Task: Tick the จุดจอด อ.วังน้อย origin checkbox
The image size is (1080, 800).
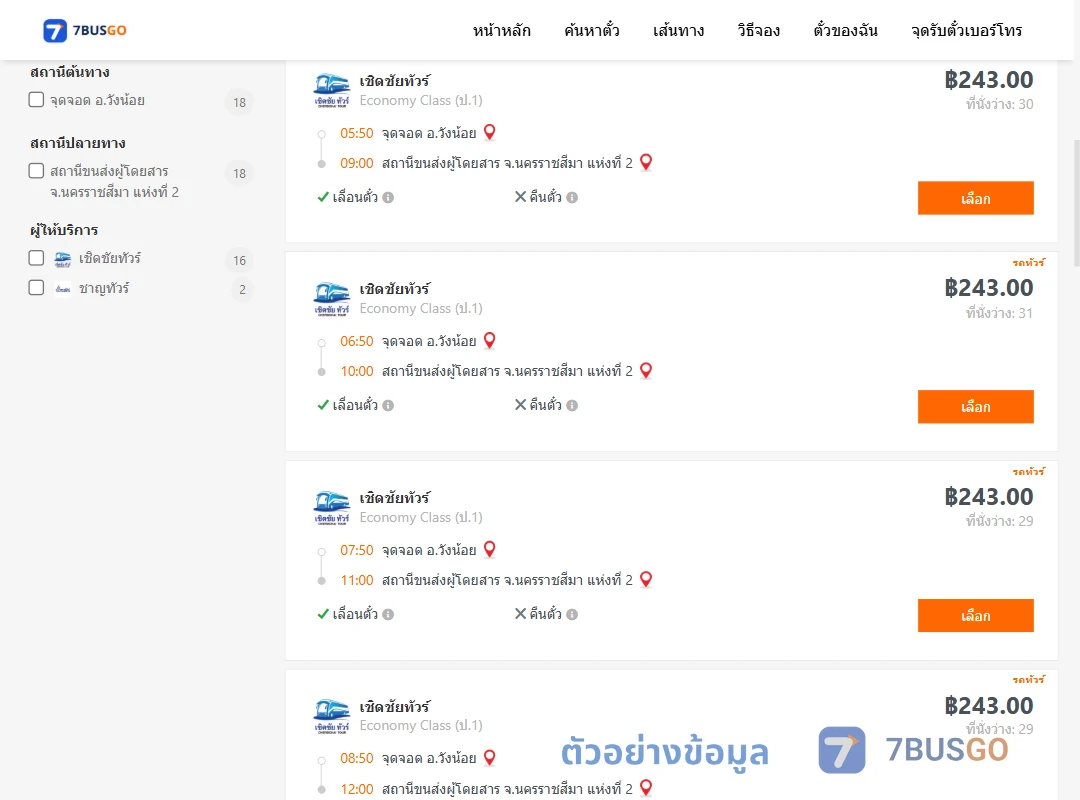Action: pyautogui.click(x=37, y=99)
